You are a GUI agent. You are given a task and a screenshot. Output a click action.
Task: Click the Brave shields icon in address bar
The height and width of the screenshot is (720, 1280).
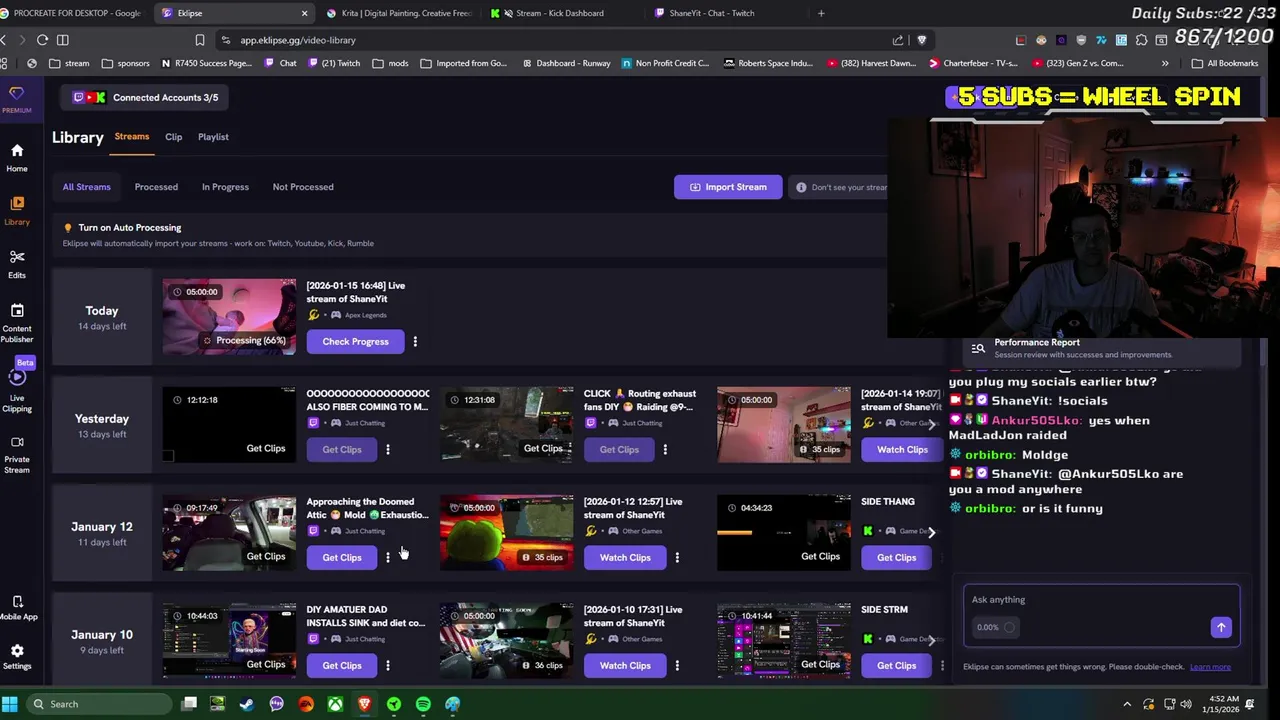[922, 40]
